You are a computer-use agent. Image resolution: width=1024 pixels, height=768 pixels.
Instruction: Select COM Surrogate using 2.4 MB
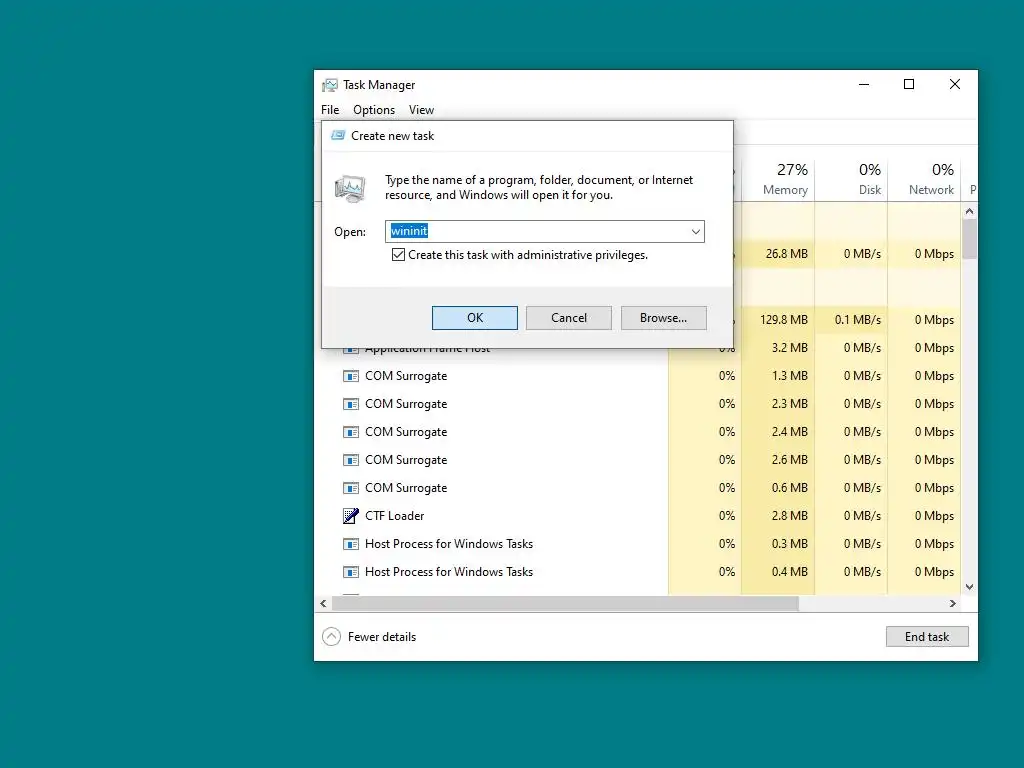click(x=406, y=432)
